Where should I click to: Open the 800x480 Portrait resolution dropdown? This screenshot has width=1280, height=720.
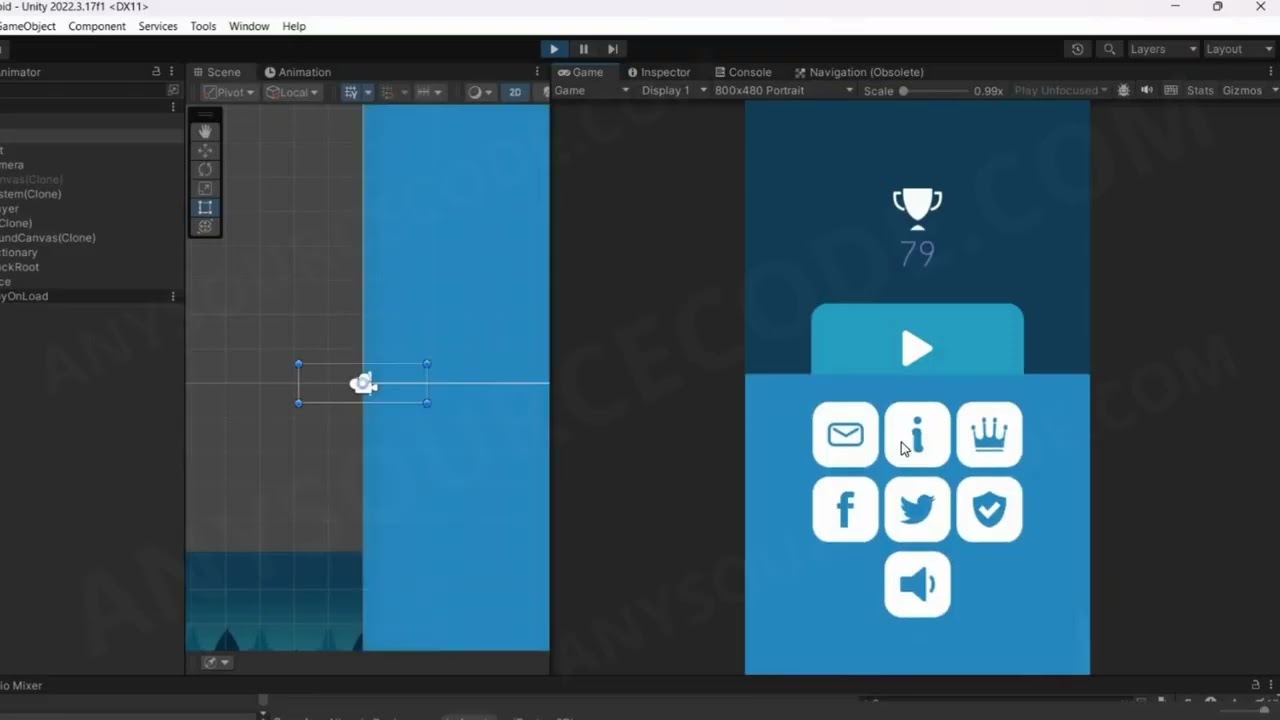point(784,90)
